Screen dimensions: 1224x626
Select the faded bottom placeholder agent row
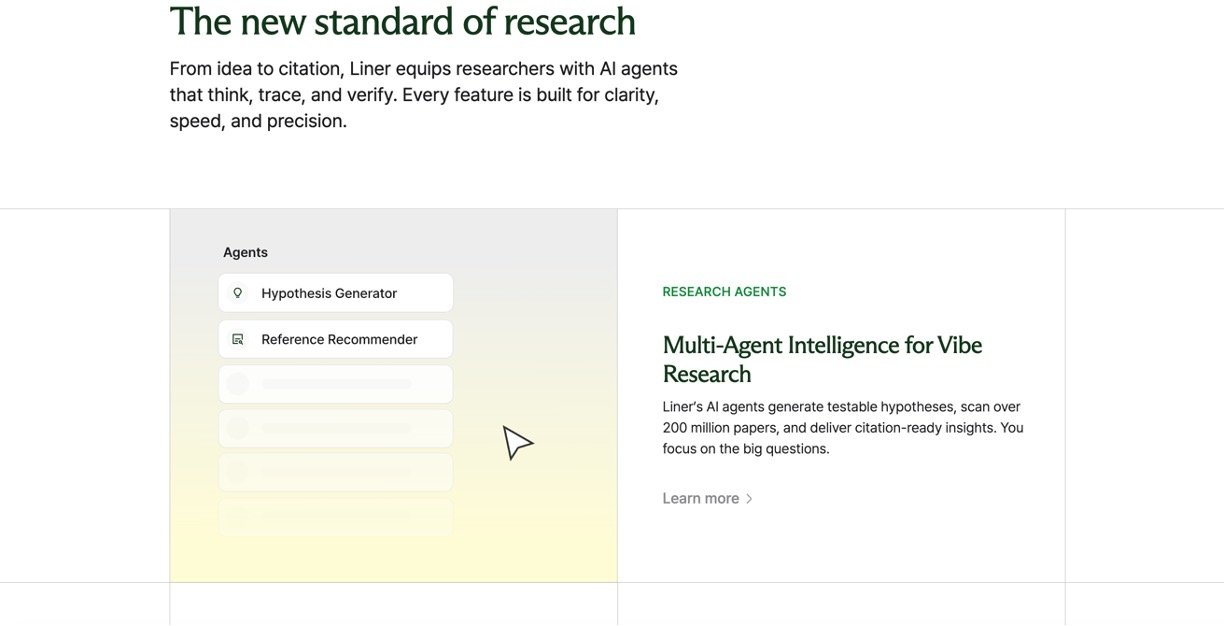335,516
